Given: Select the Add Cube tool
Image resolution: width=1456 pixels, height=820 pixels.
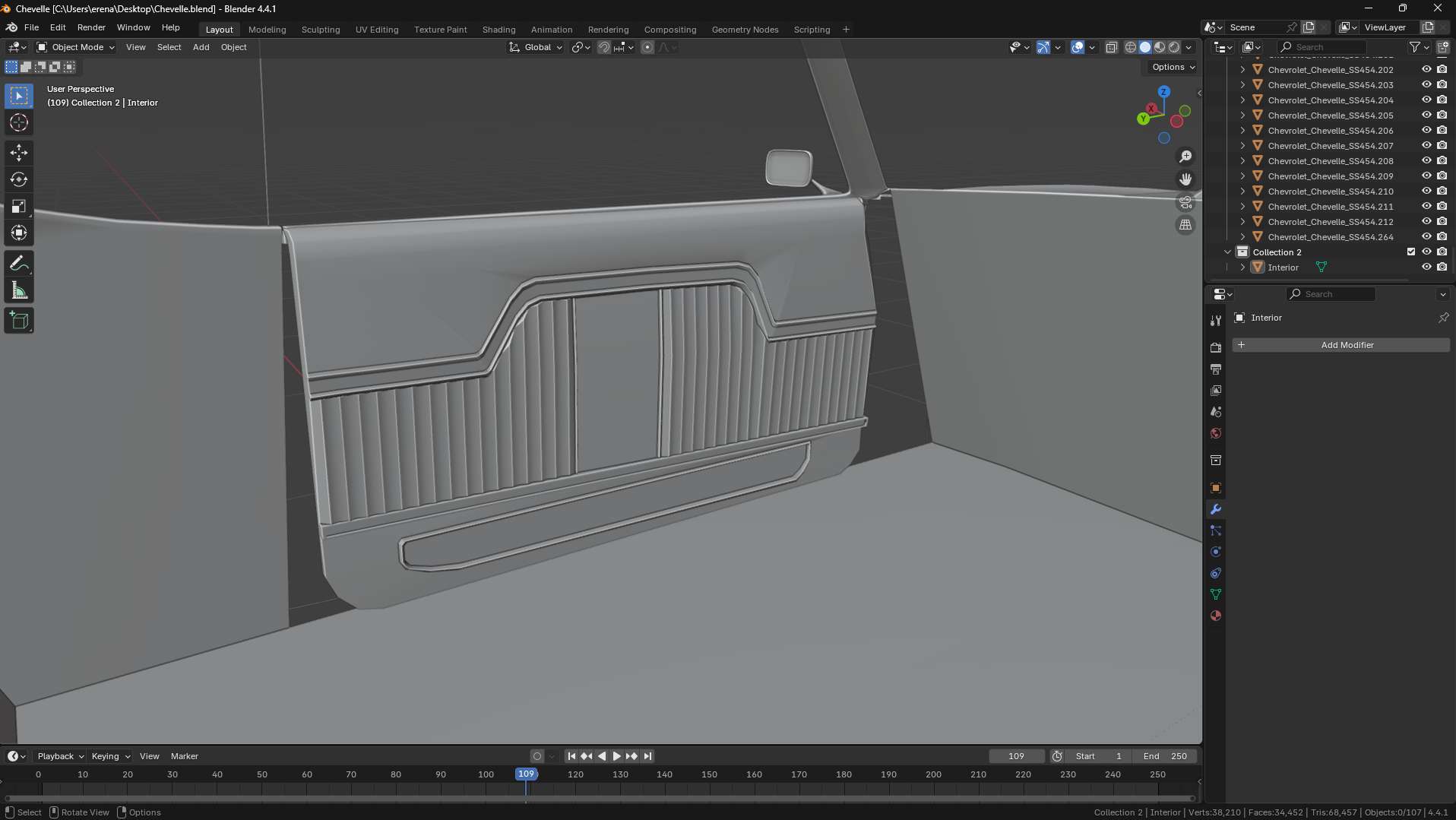Looking at the screenshot, I should coord(19,321).
